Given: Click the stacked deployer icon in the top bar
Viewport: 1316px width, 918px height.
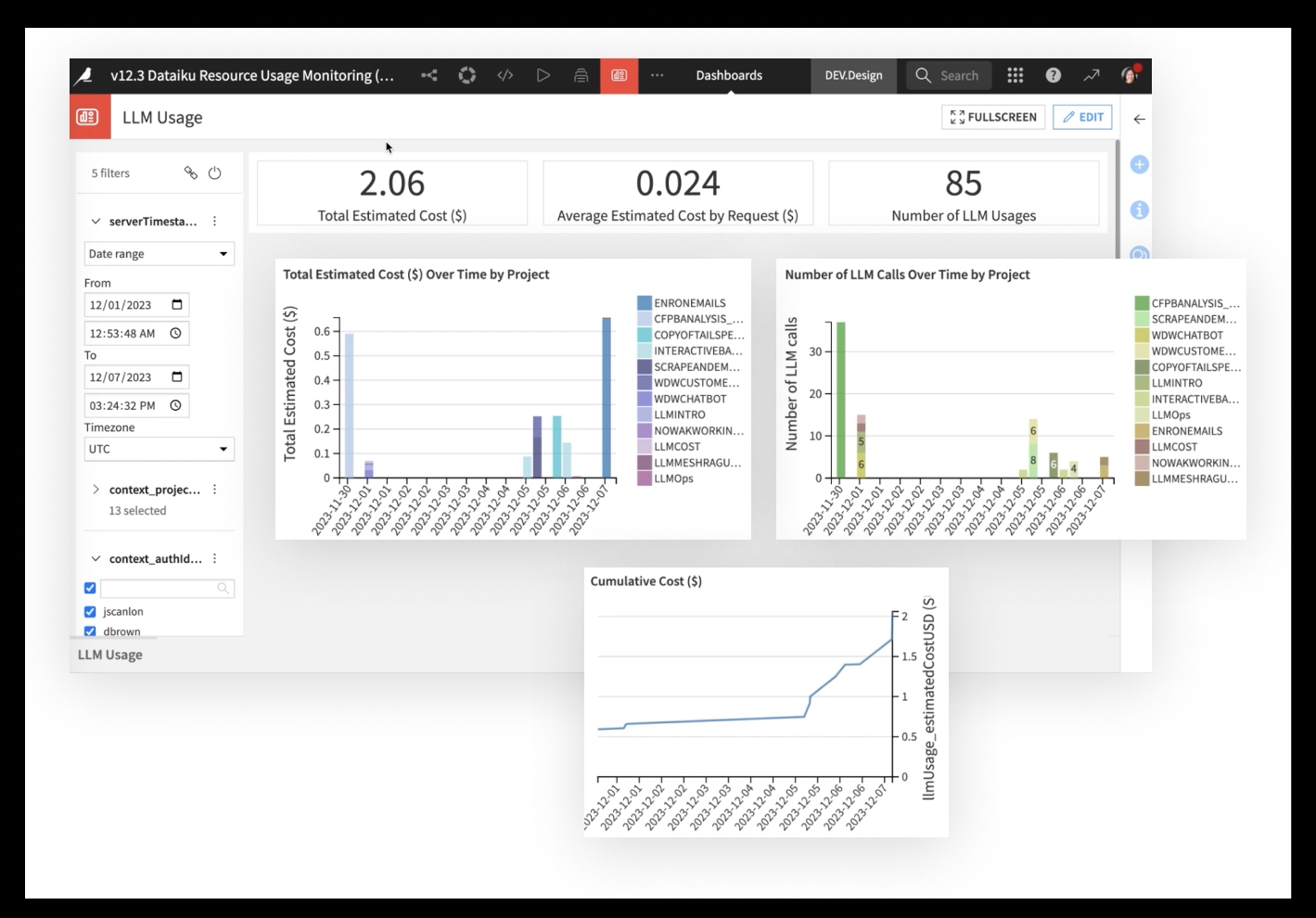Looking at the screenshot, I should click(x=581, y=75).
